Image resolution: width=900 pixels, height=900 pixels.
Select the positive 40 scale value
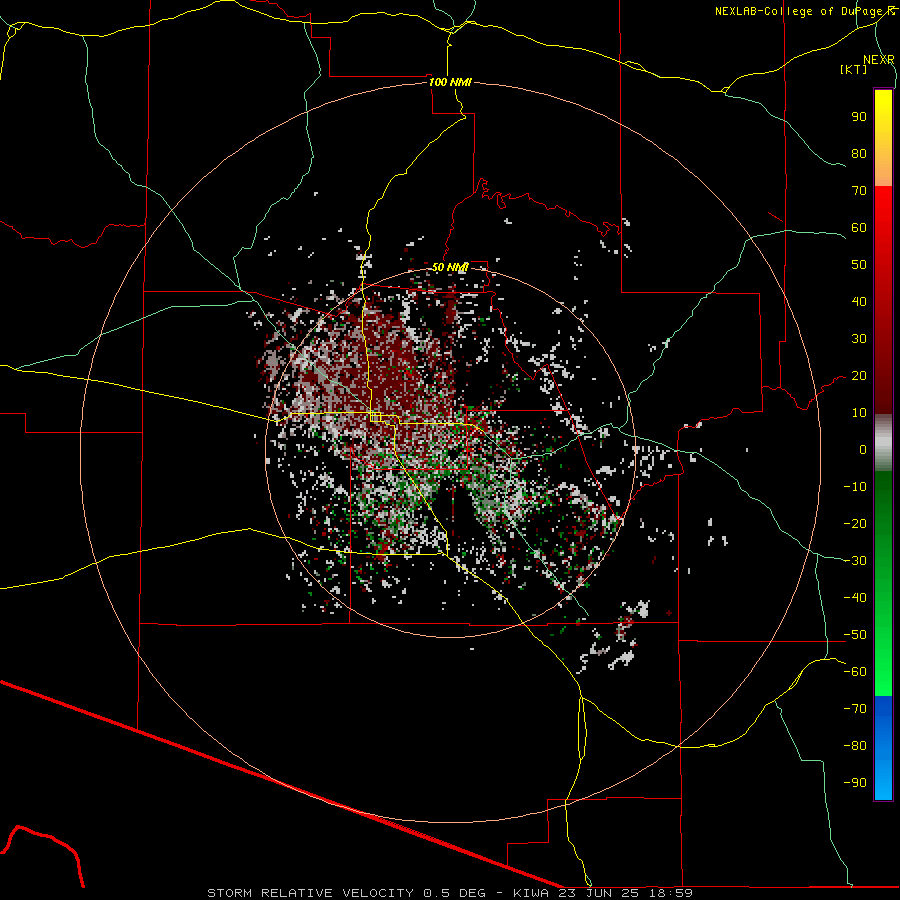(859, 301)
